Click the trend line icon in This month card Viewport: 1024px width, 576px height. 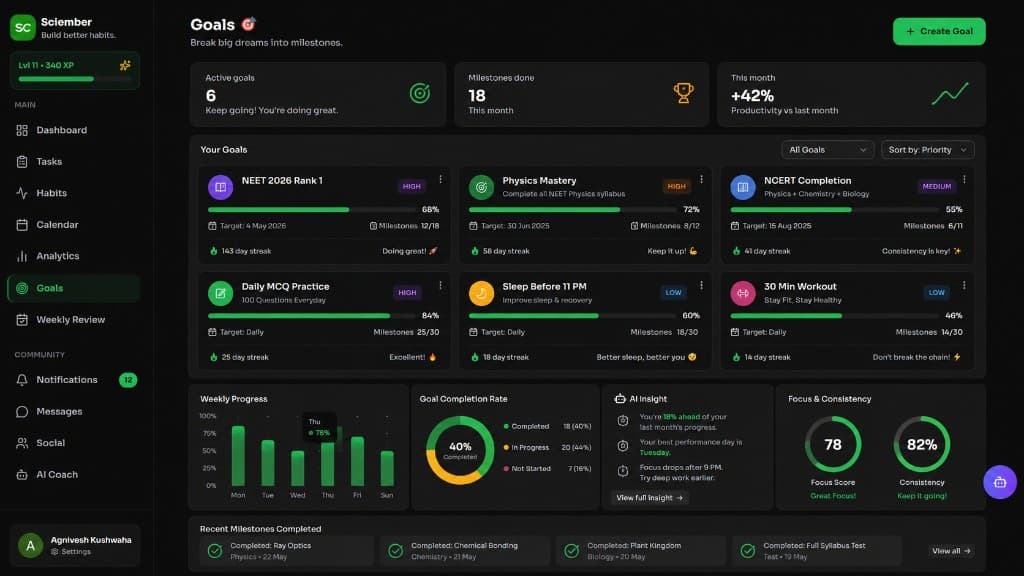950,93
